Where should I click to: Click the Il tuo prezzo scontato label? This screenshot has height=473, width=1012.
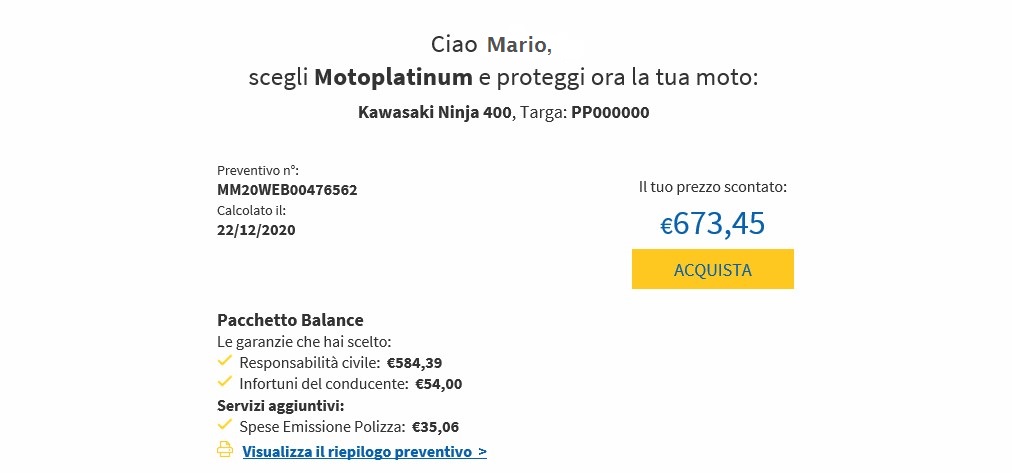coord(713,188)
